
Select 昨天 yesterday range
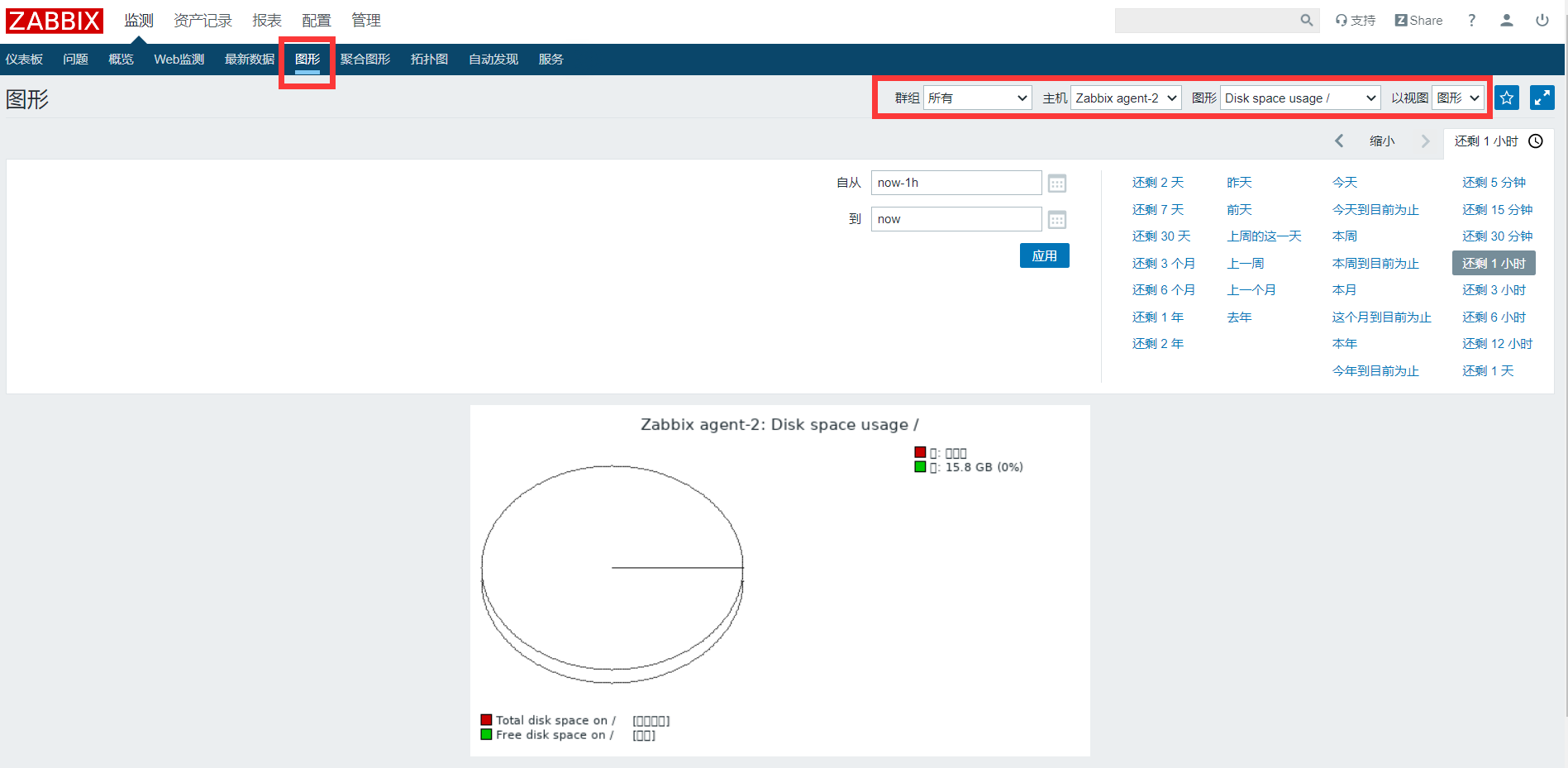point(1239,183)
